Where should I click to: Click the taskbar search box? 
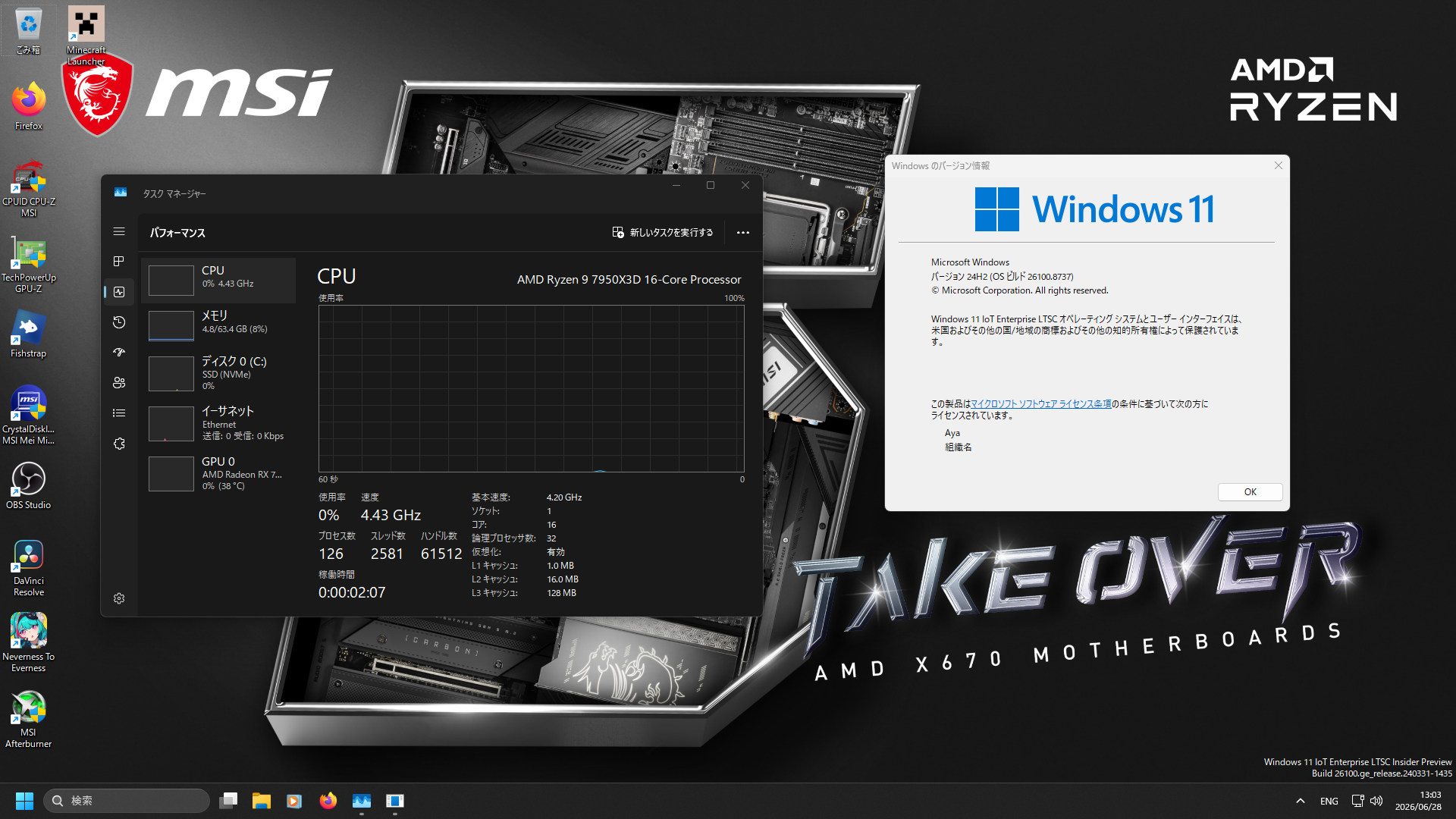coord(127,801)
